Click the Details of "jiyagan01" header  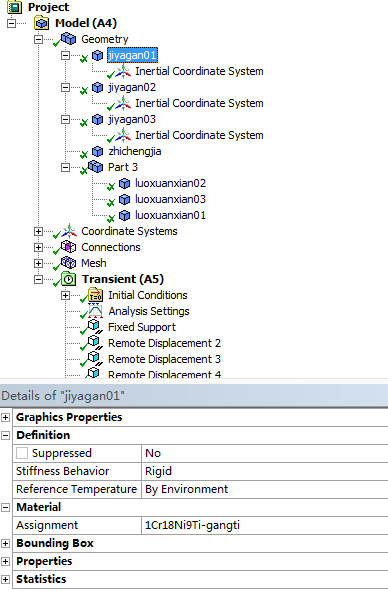[x=194, y=396]
